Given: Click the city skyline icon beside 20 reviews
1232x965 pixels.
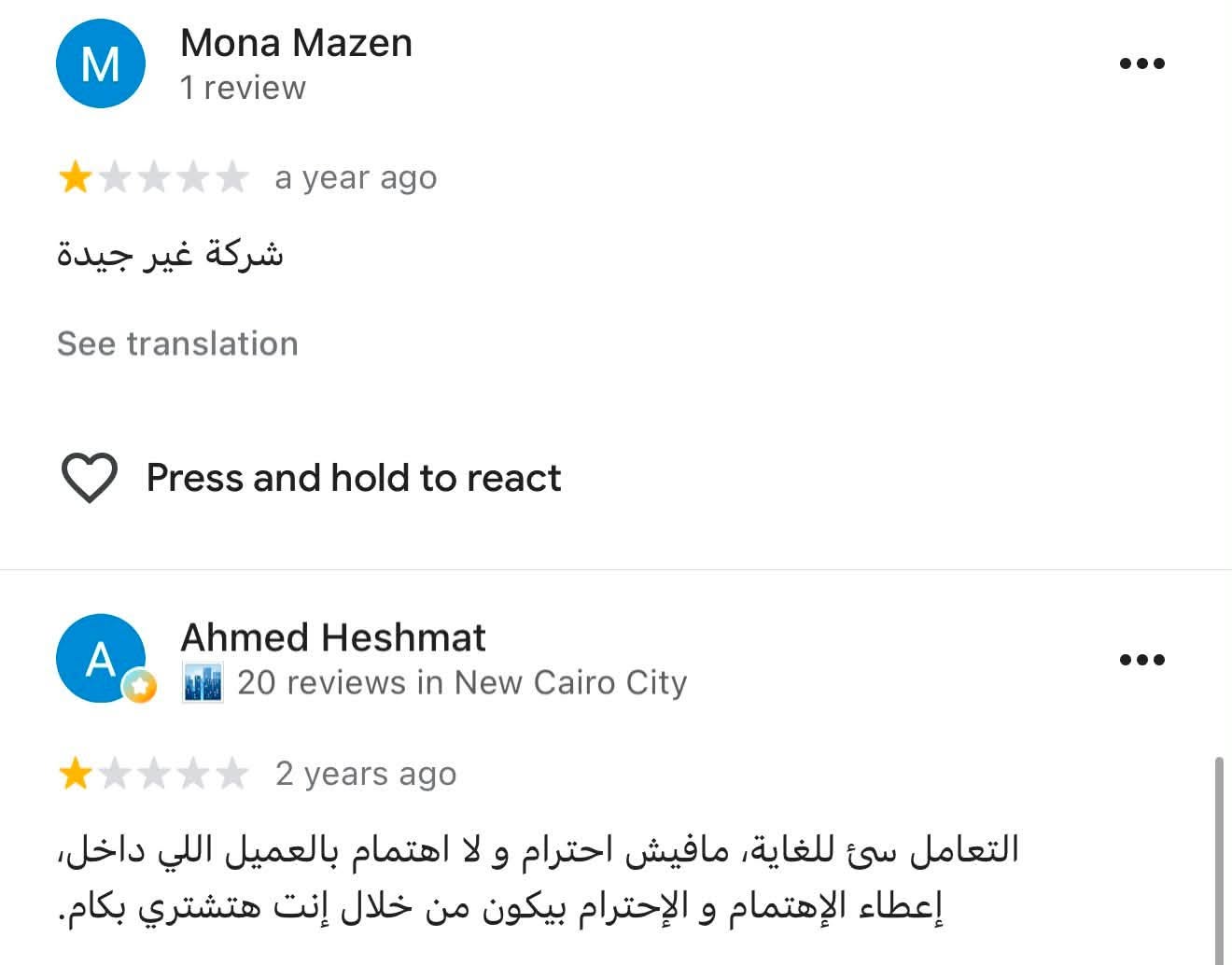Looking at the screenshot, I should tap(203, 683).
